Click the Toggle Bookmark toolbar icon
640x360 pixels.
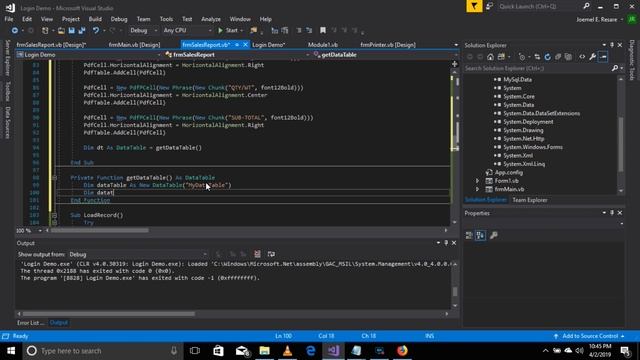click(x=323, y=31)
